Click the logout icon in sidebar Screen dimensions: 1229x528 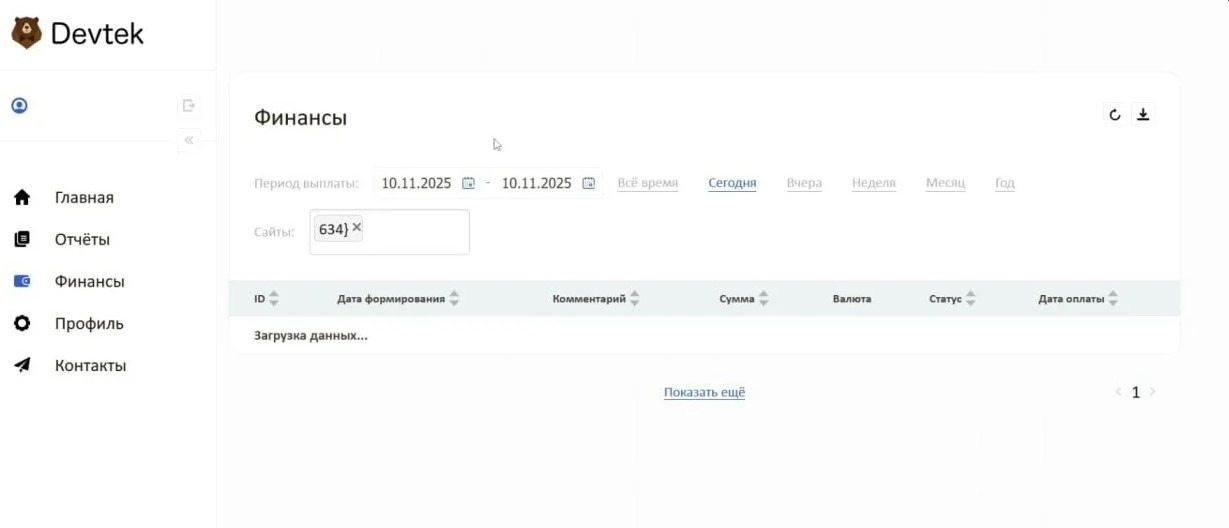[x=188, y=105]
